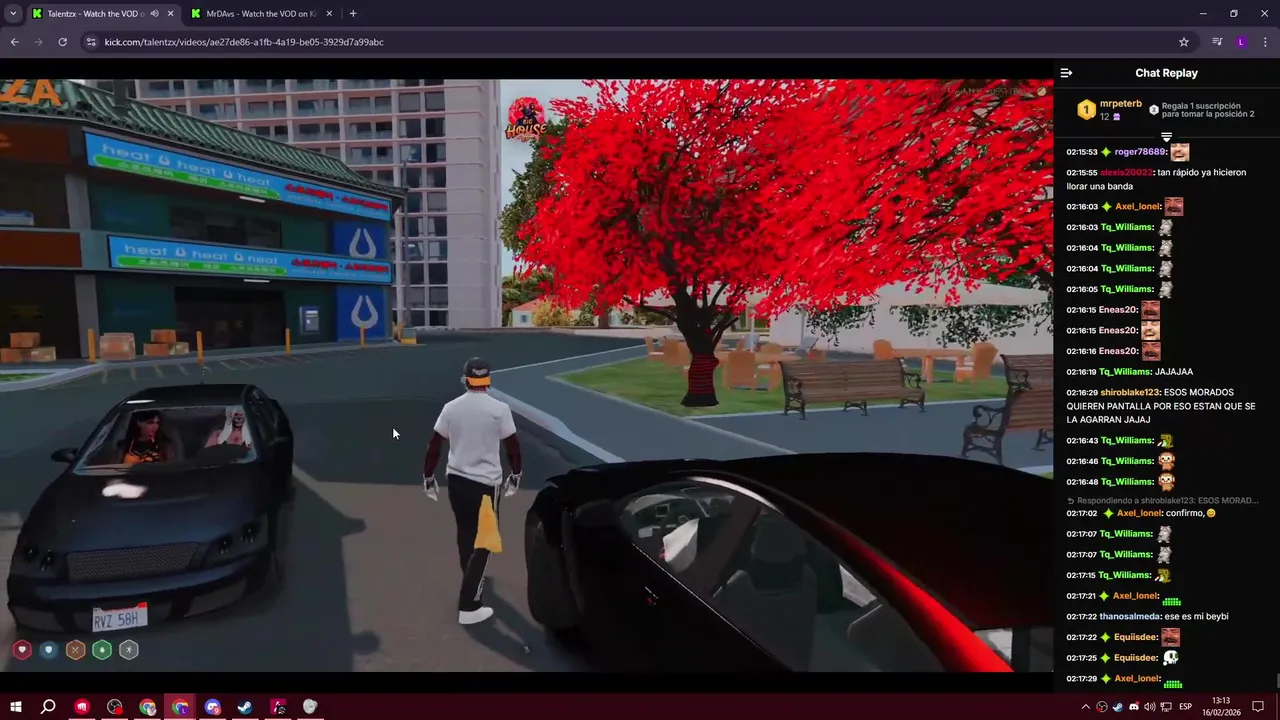This screenshot has width=1280, height=720.
Task: Bookmark this page with the star icon
Action: tap(1184, 42)
